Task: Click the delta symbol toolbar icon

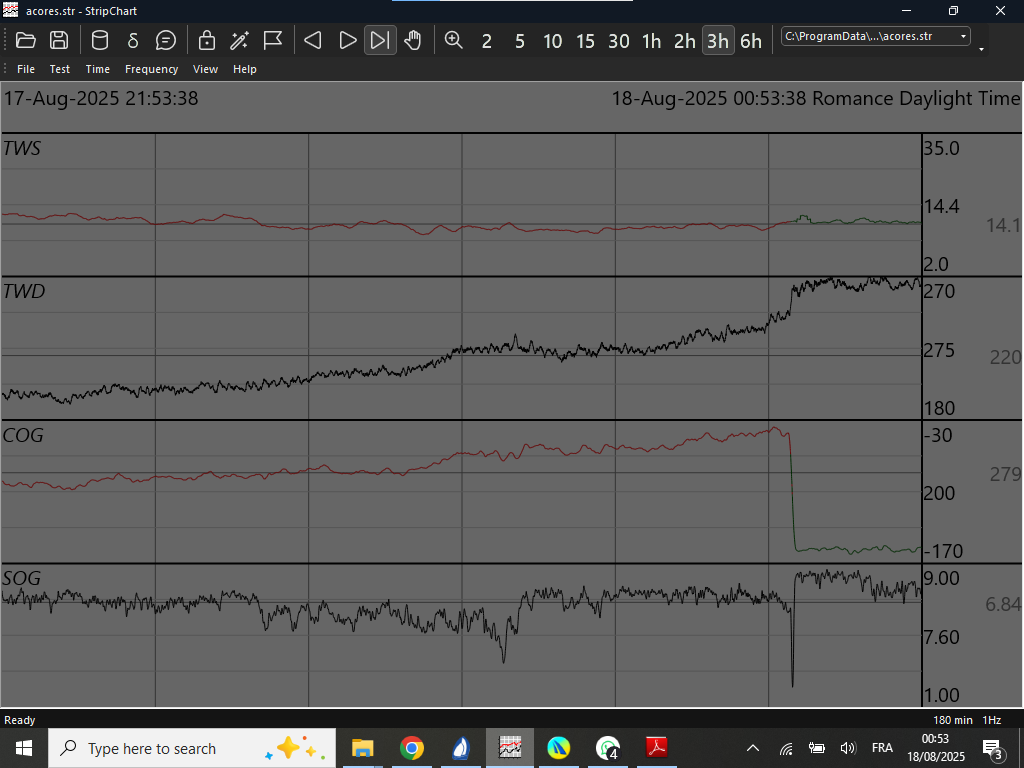Action: (x=133, y=40)
